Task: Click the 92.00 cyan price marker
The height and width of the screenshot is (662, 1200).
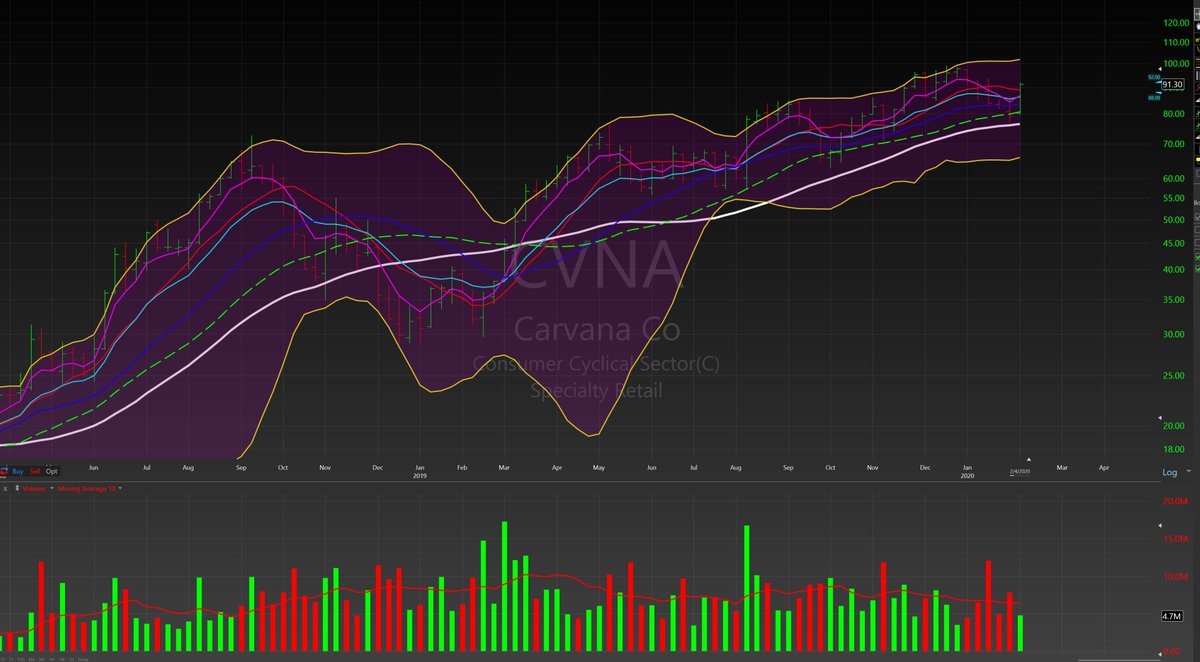Action: [x=1153, y=77]
